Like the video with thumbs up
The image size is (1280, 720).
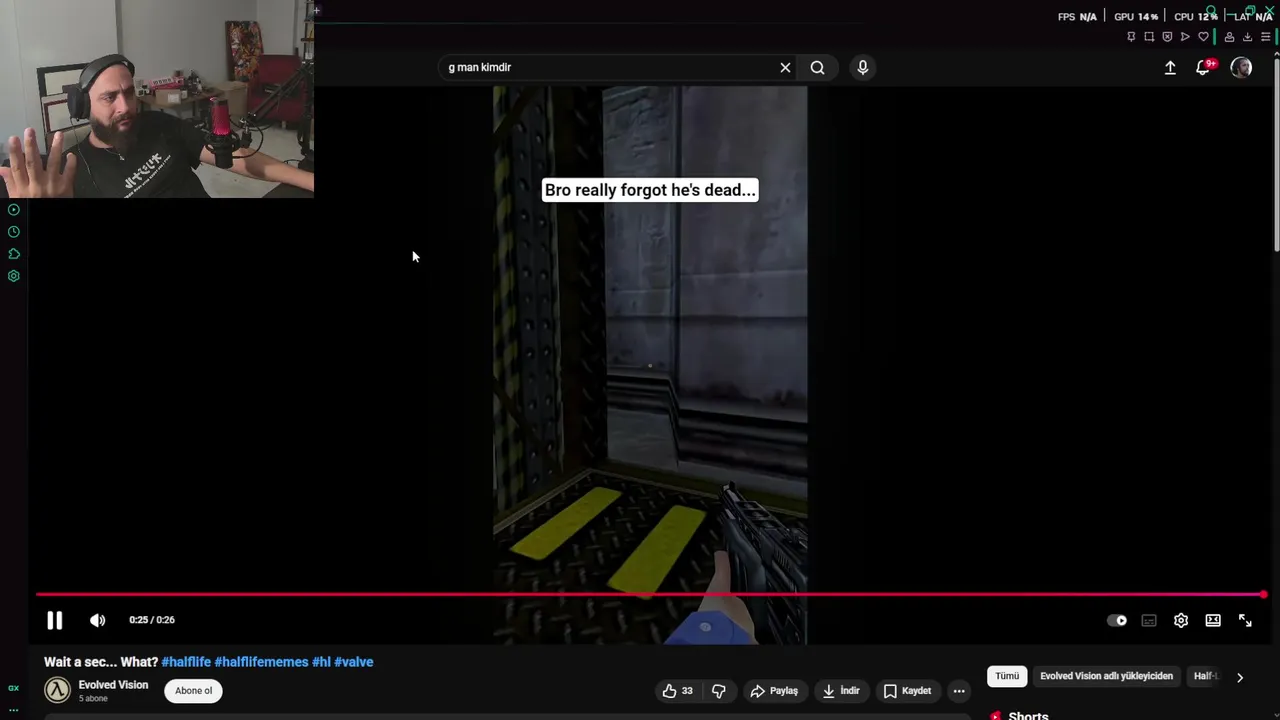(x=677, y=691)
